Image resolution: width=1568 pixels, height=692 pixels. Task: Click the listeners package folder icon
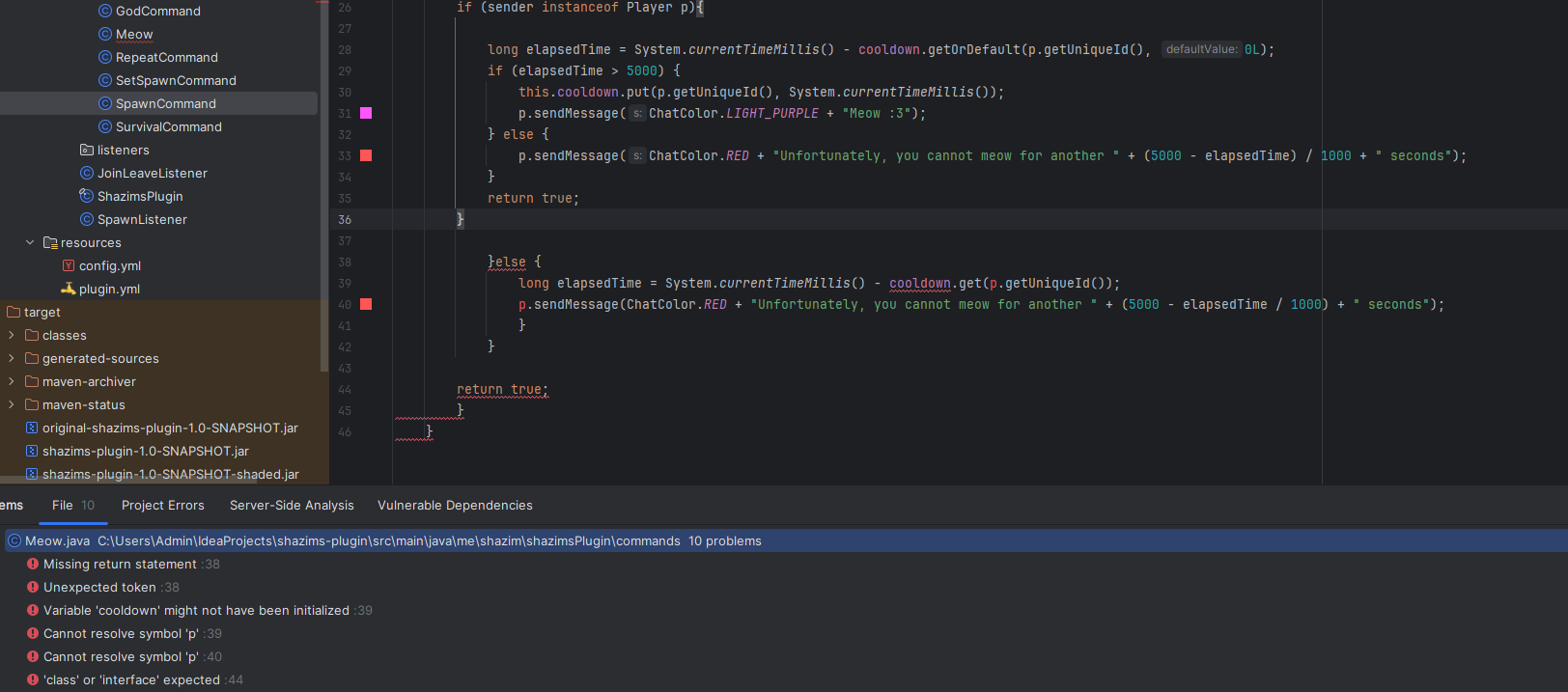pos(87,150)
